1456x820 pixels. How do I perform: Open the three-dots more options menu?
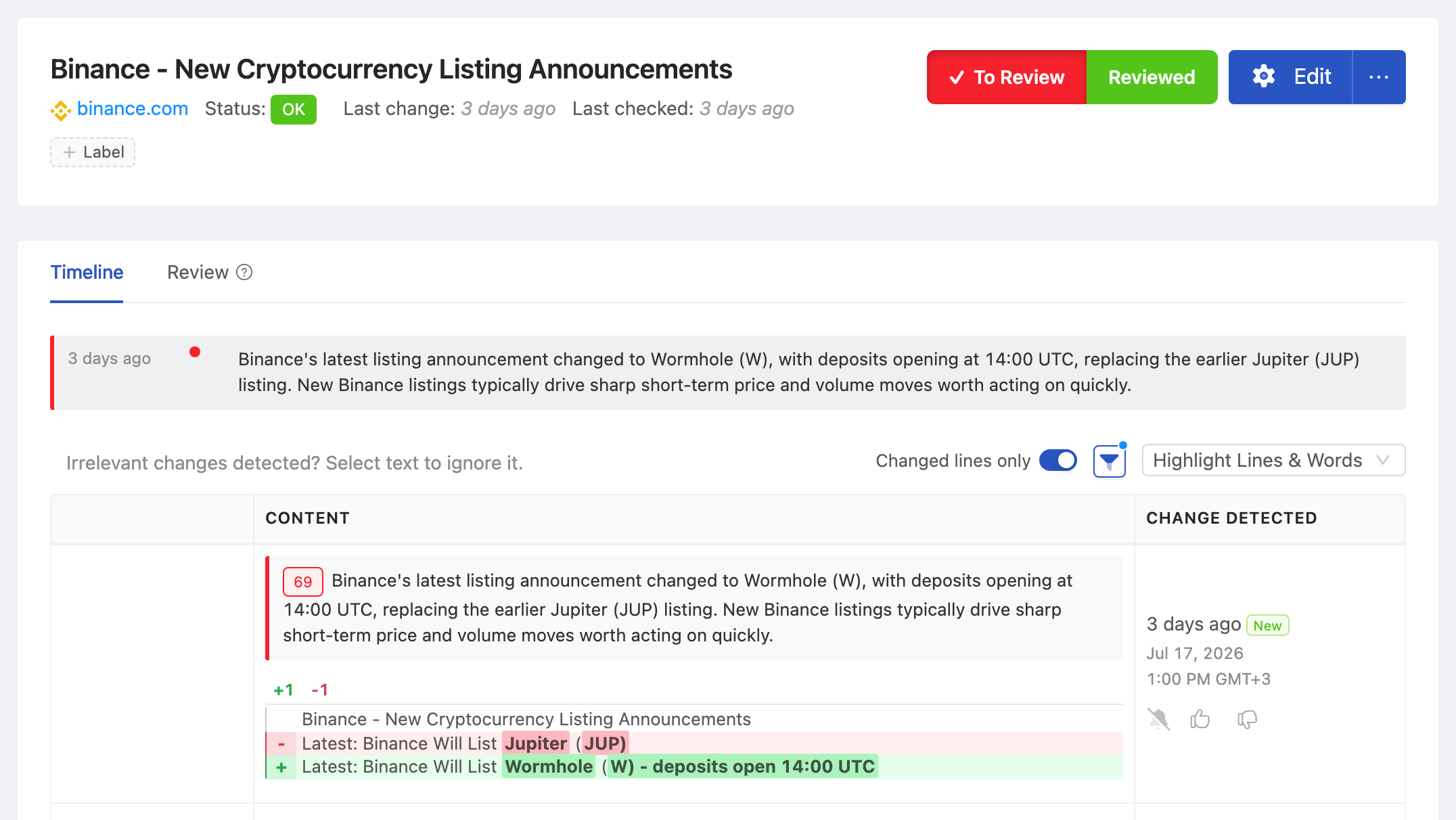click(1379, 77)
